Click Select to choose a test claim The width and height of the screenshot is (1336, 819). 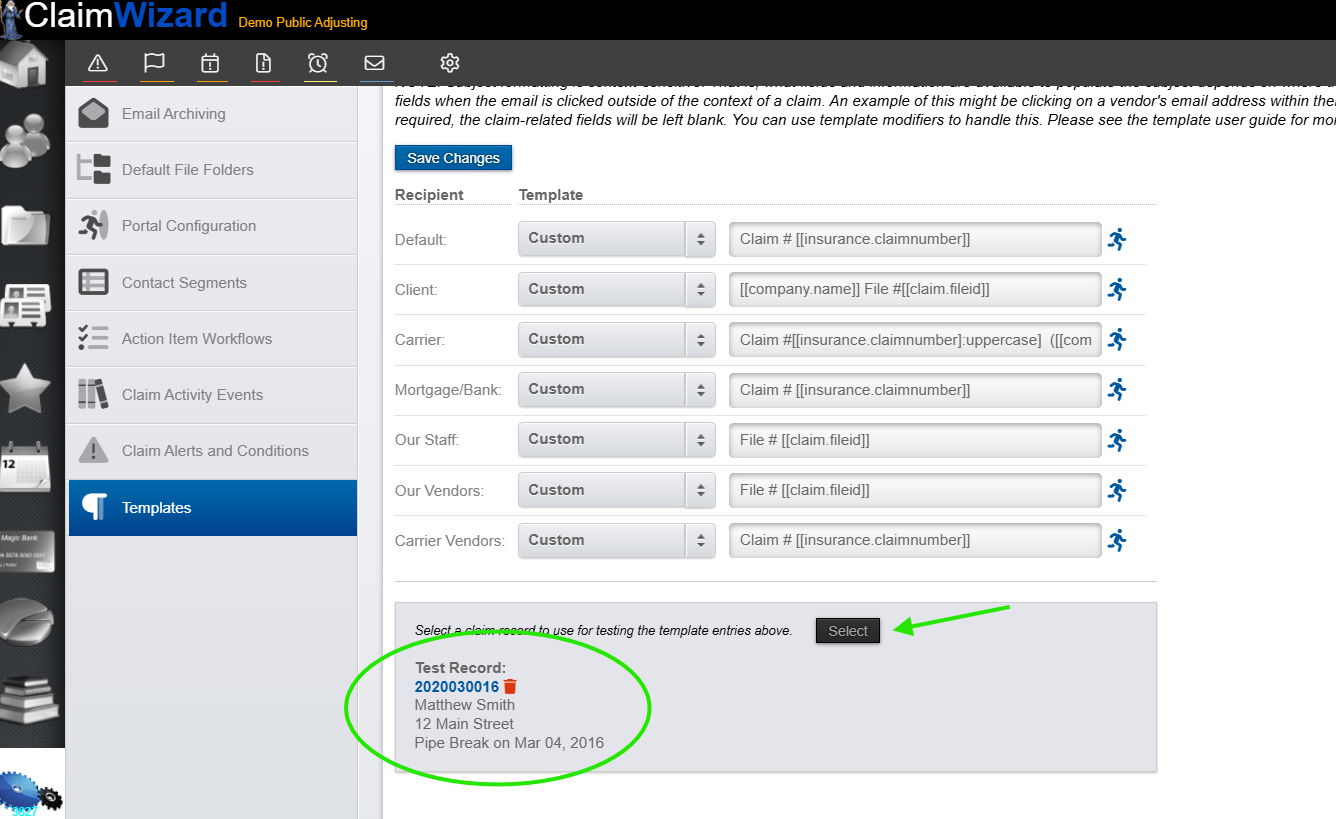point(848,631)
